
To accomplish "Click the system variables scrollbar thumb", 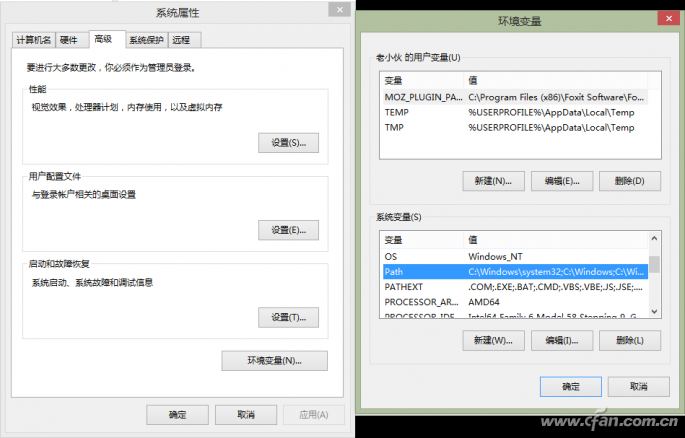I will click(x=654, y=264).
